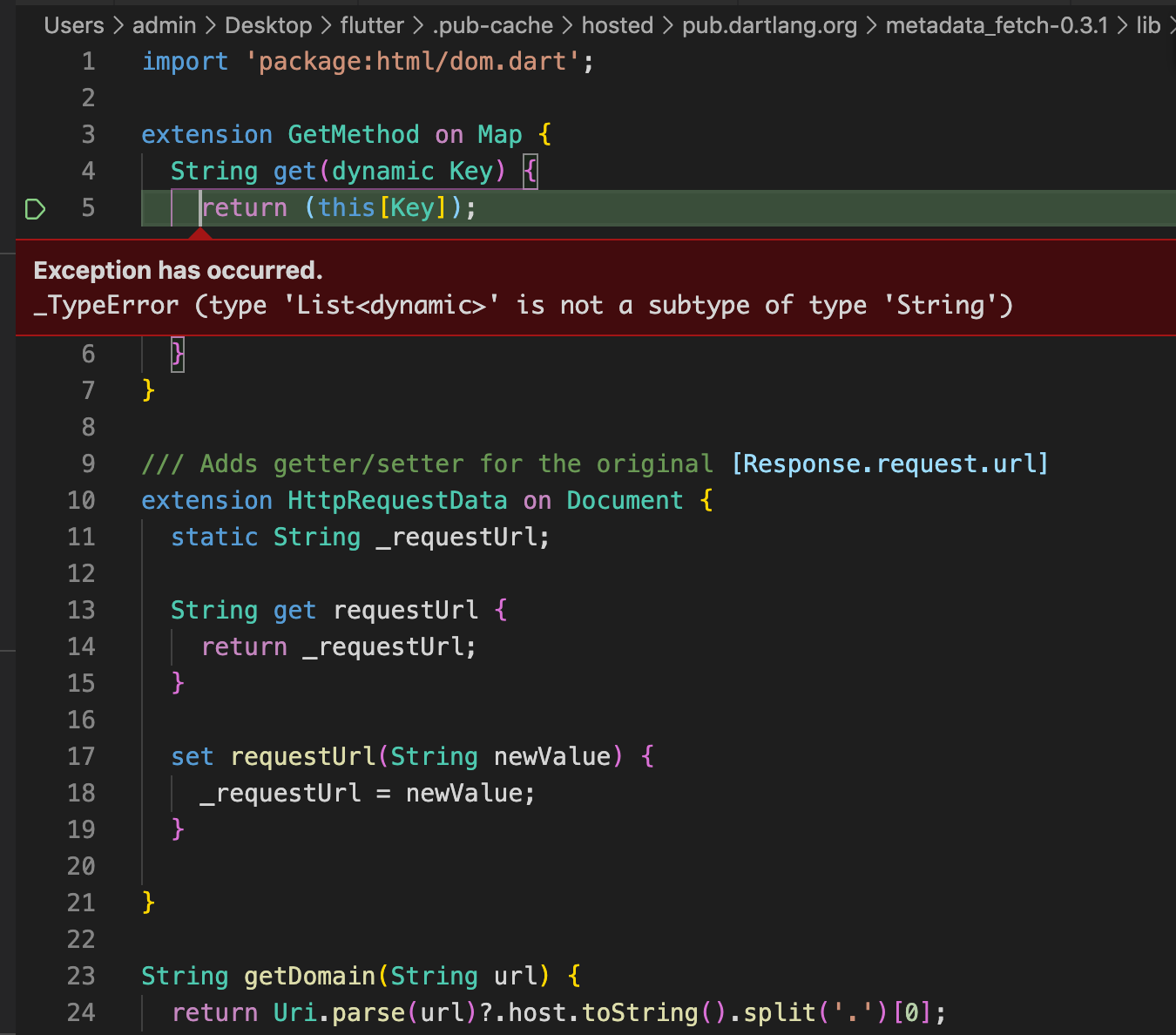Viewport: 1176px width, 1035px height.
Task: Click the hosted breadcrumb entry
Action: 618,25
